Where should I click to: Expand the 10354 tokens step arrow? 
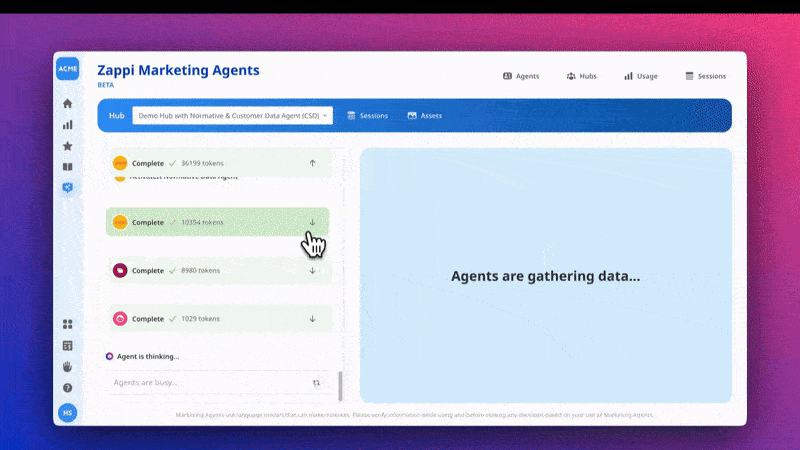pyautogui.click(x=312, y=222)
